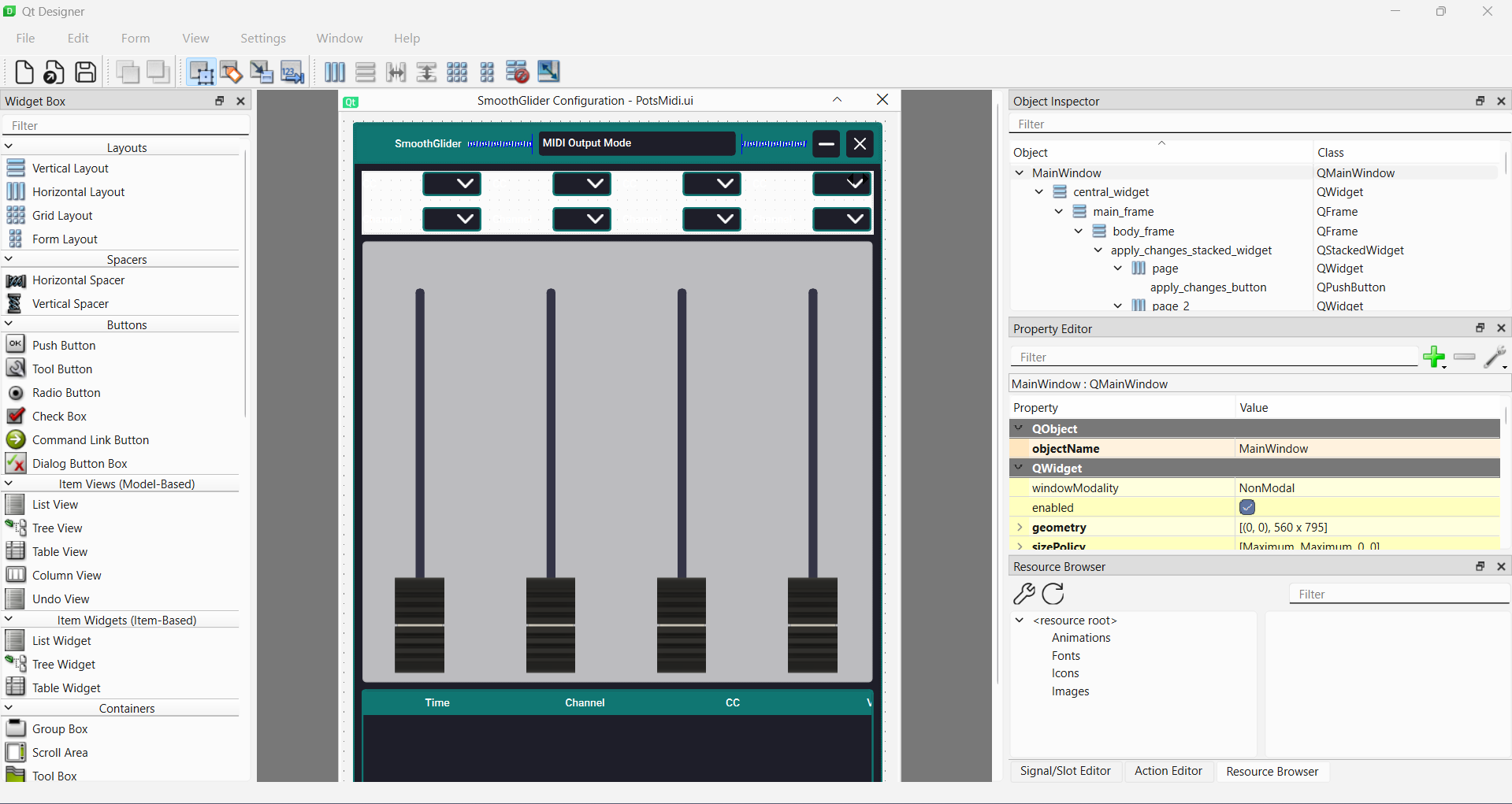Click the Reload resources icon

point(1053,595)
